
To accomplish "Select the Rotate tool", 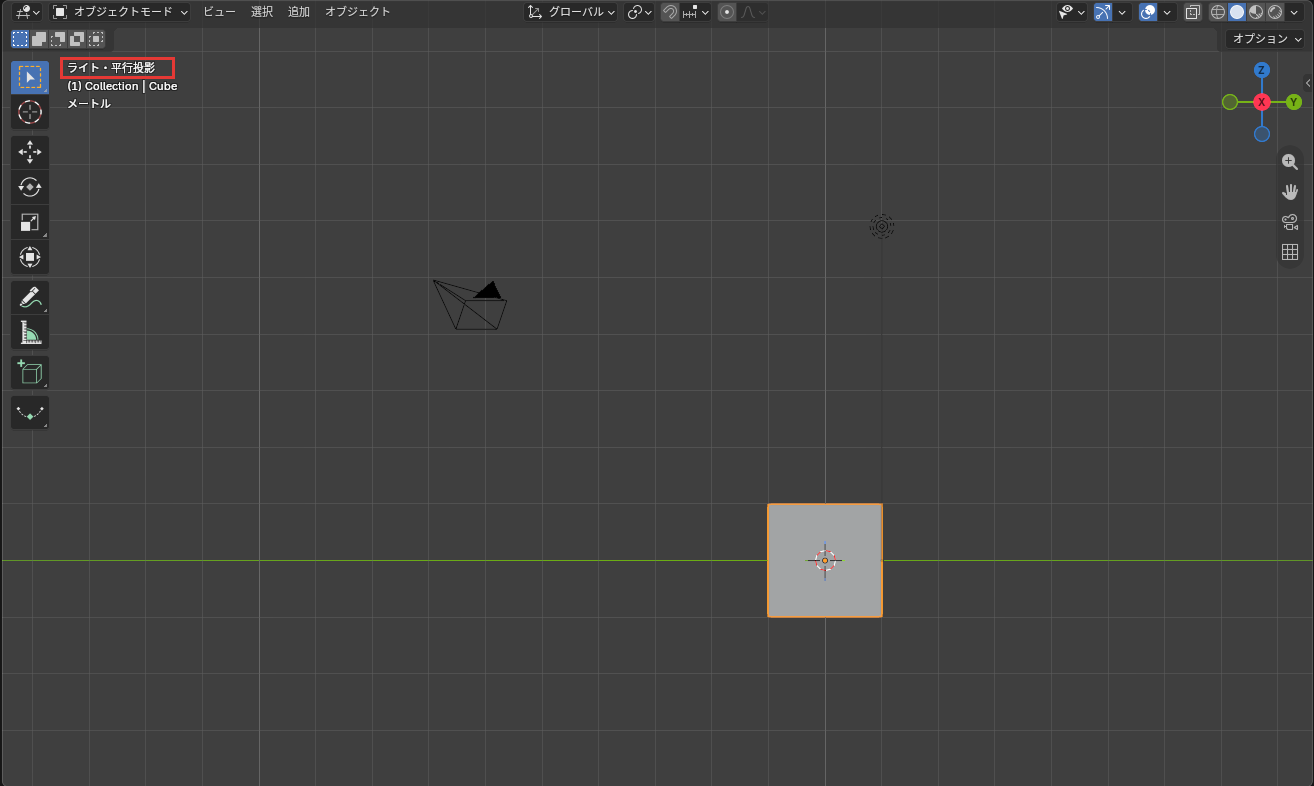I will [30, 187].
